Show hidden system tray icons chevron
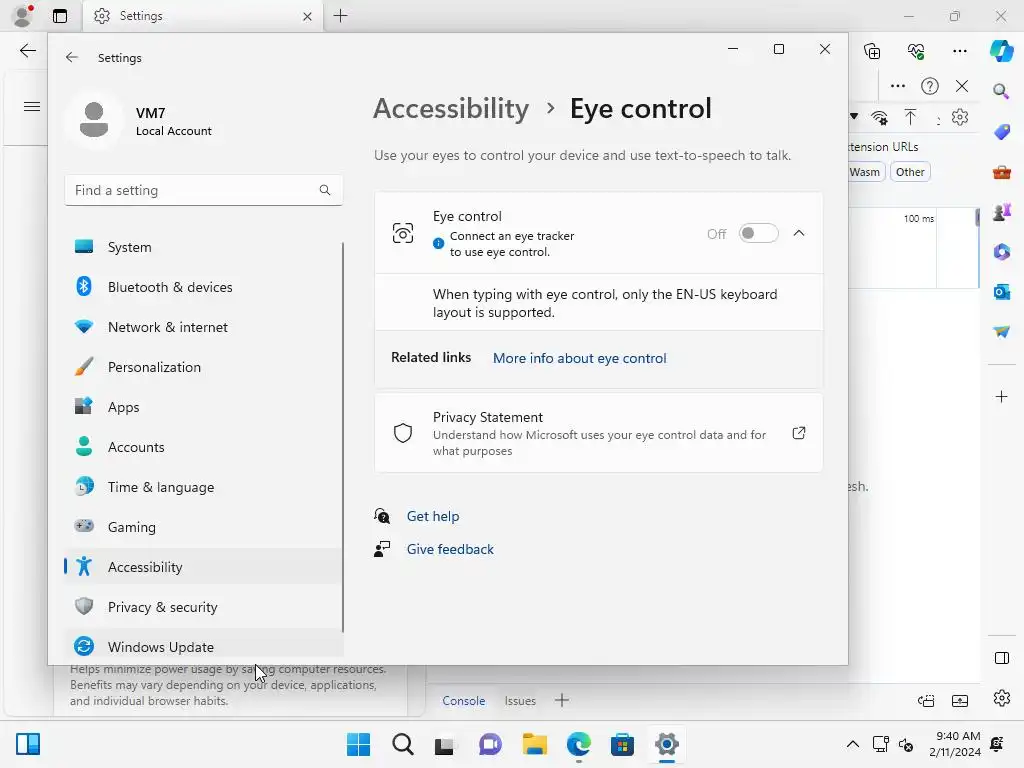1024x768 pixels. [852, 744]
